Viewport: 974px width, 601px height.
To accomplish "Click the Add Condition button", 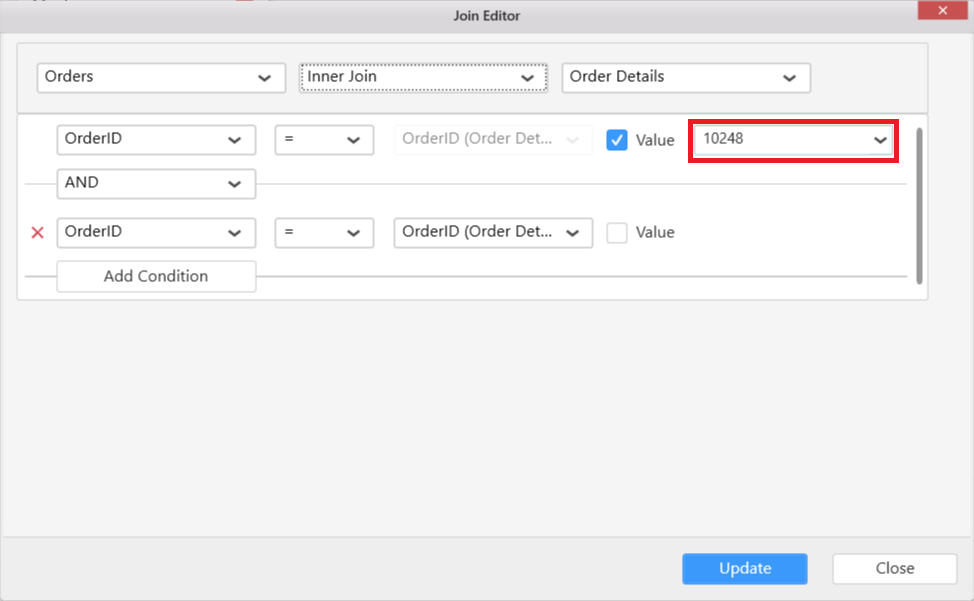I will 156,276.
